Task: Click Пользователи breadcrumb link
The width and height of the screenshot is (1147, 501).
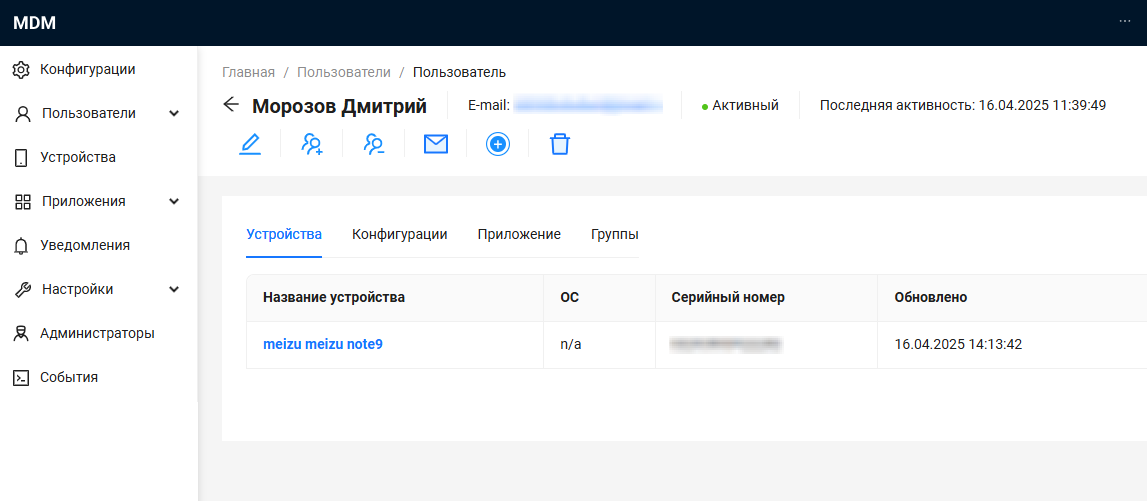Action: click(x=343, y=72)
